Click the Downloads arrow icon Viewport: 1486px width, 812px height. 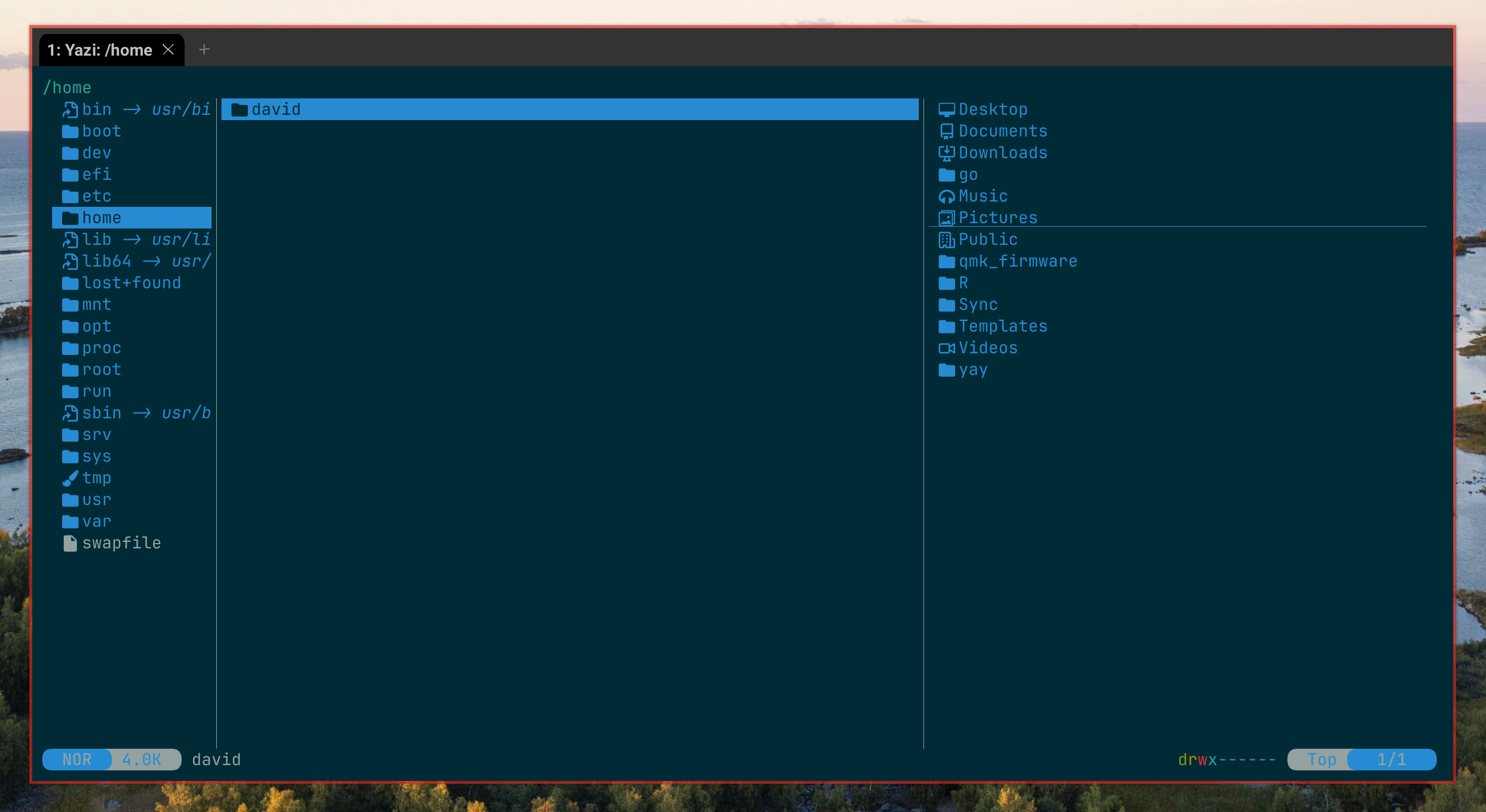click(x=946, y=153)
